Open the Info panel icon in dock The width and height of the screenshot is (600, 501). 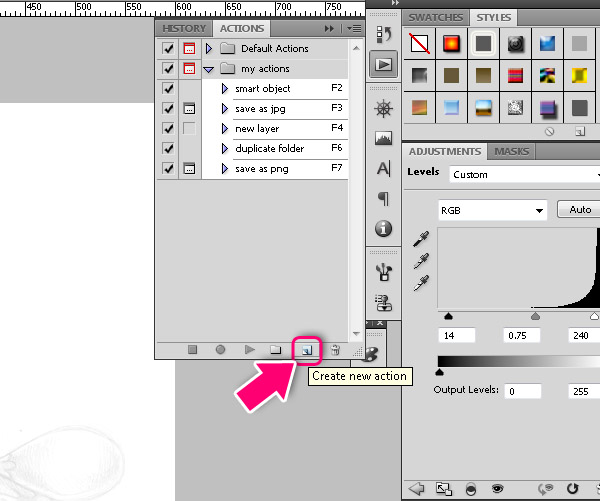click(383, 229)
